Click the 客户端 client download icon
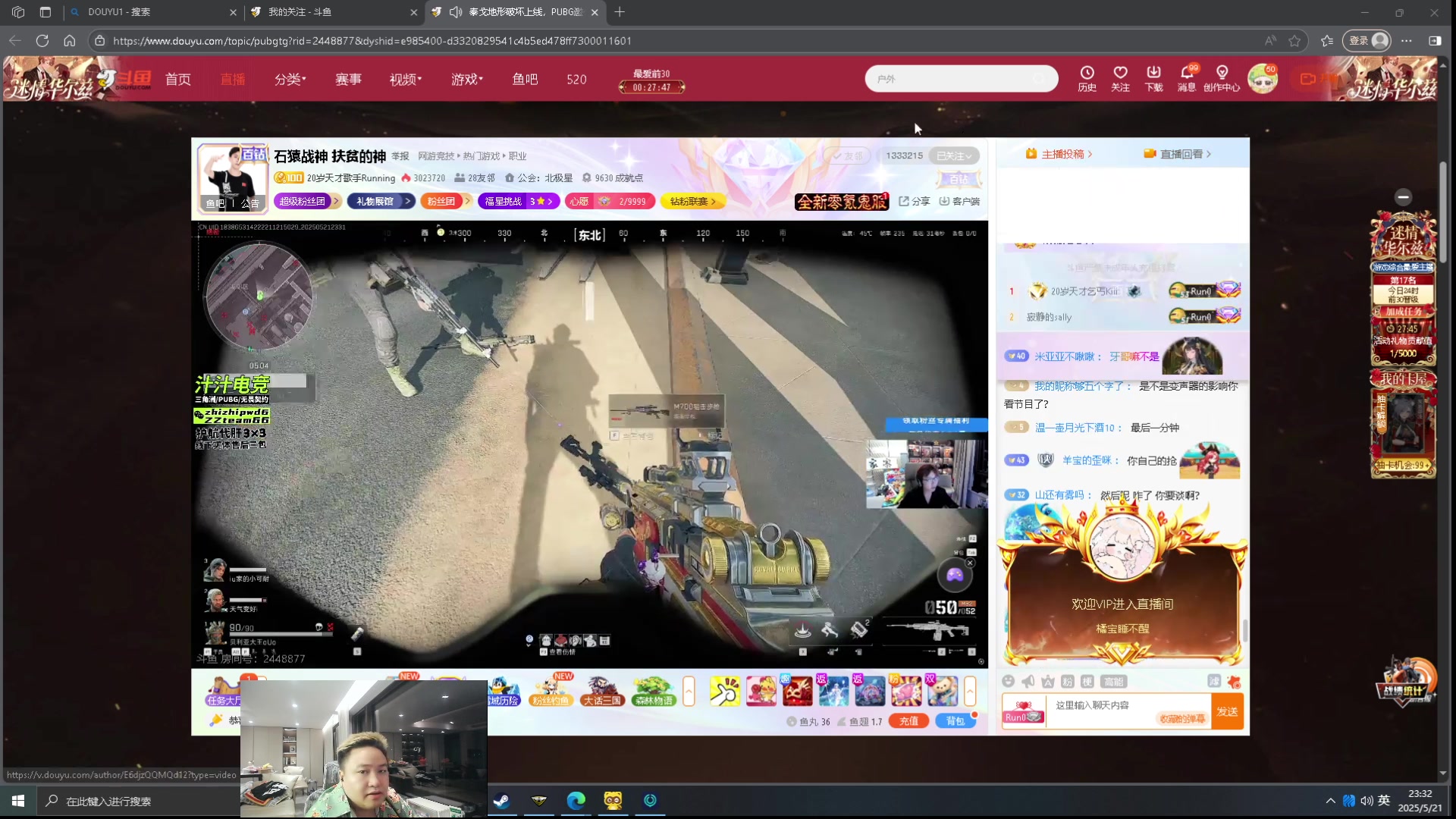Image resolution: width=1456 pixels, height=819 pixels. tap(959, 201)
